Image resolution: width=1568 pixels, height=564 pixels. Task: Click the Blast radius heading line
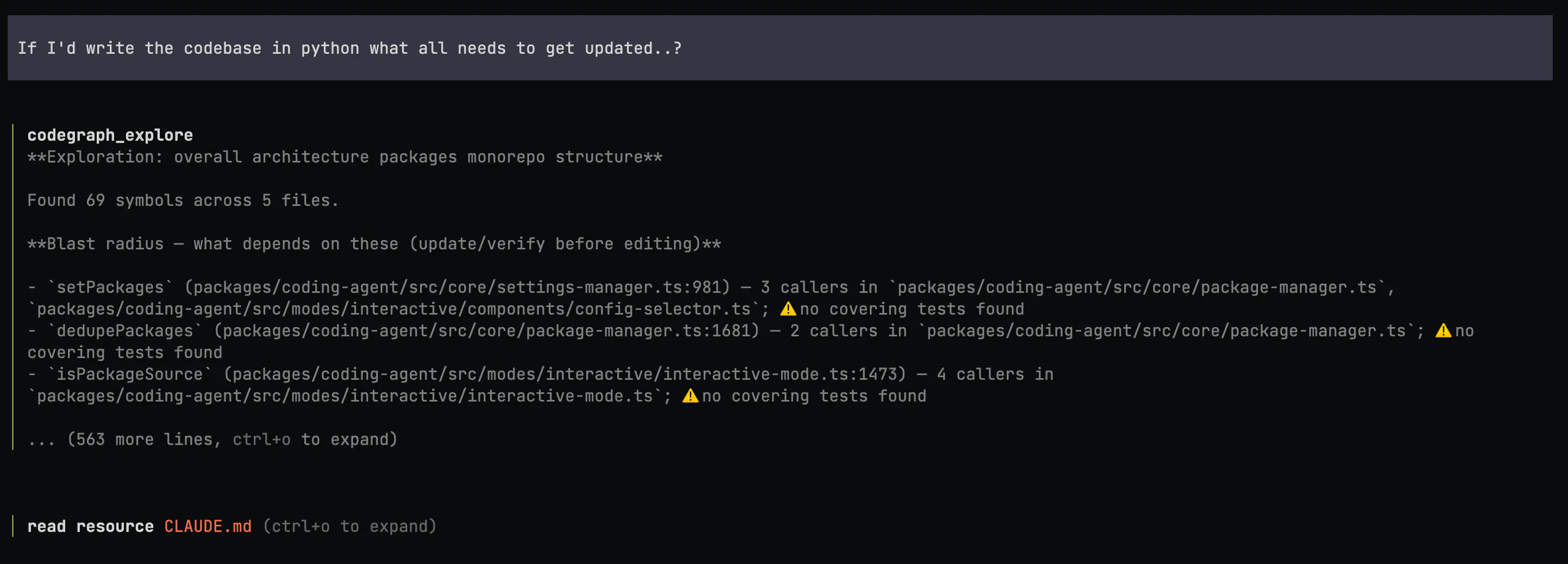(374, 244)
